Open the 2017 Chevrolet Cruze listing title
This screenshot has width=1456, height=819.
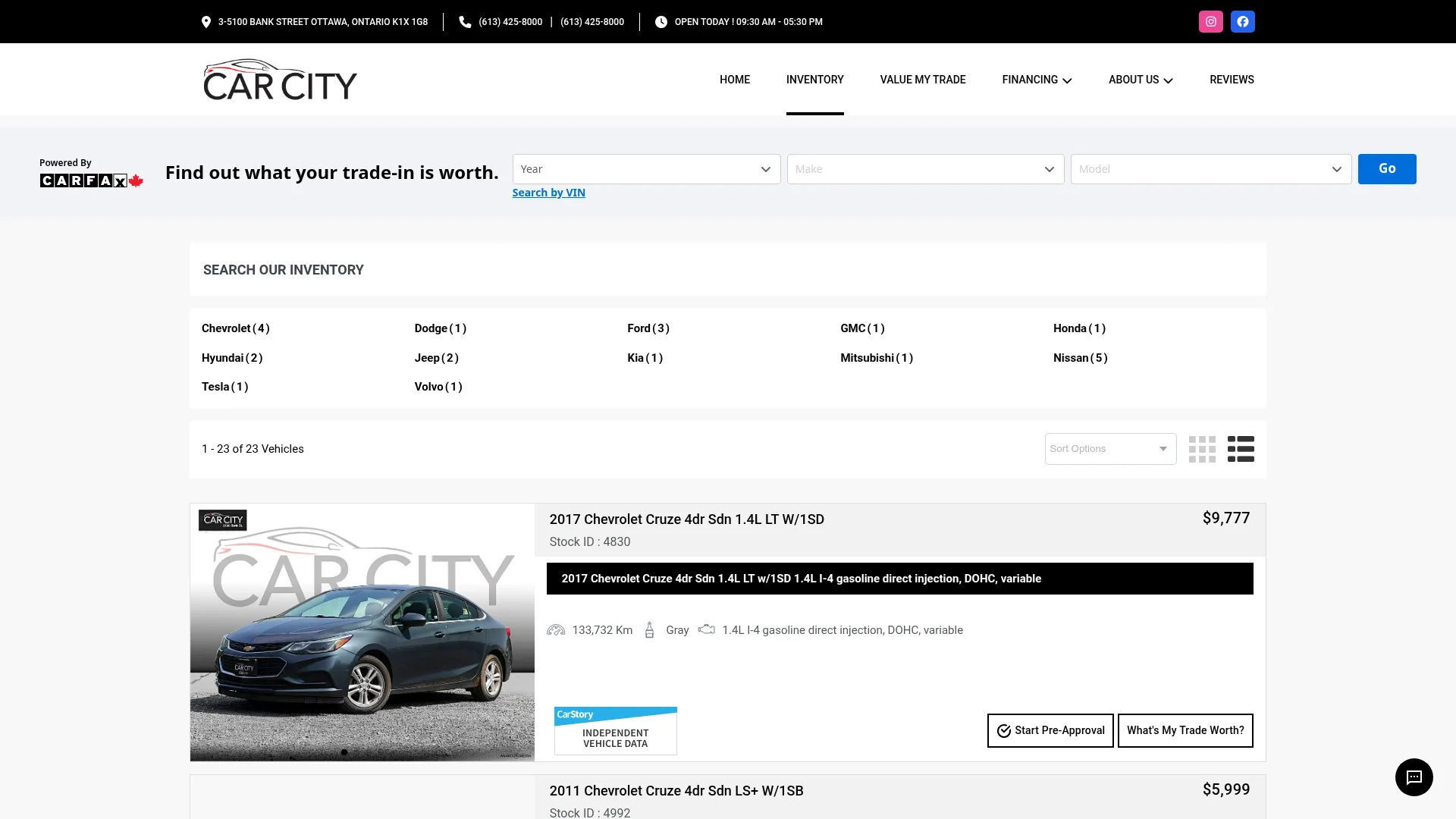coord(686,519)
